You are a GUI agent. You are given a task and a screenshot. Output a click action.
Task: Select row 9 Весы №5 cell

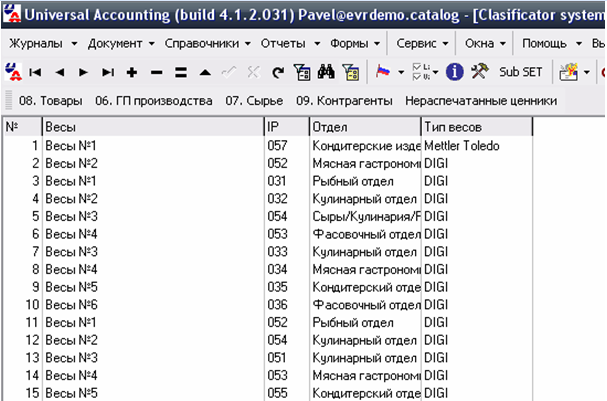(153, 287)
